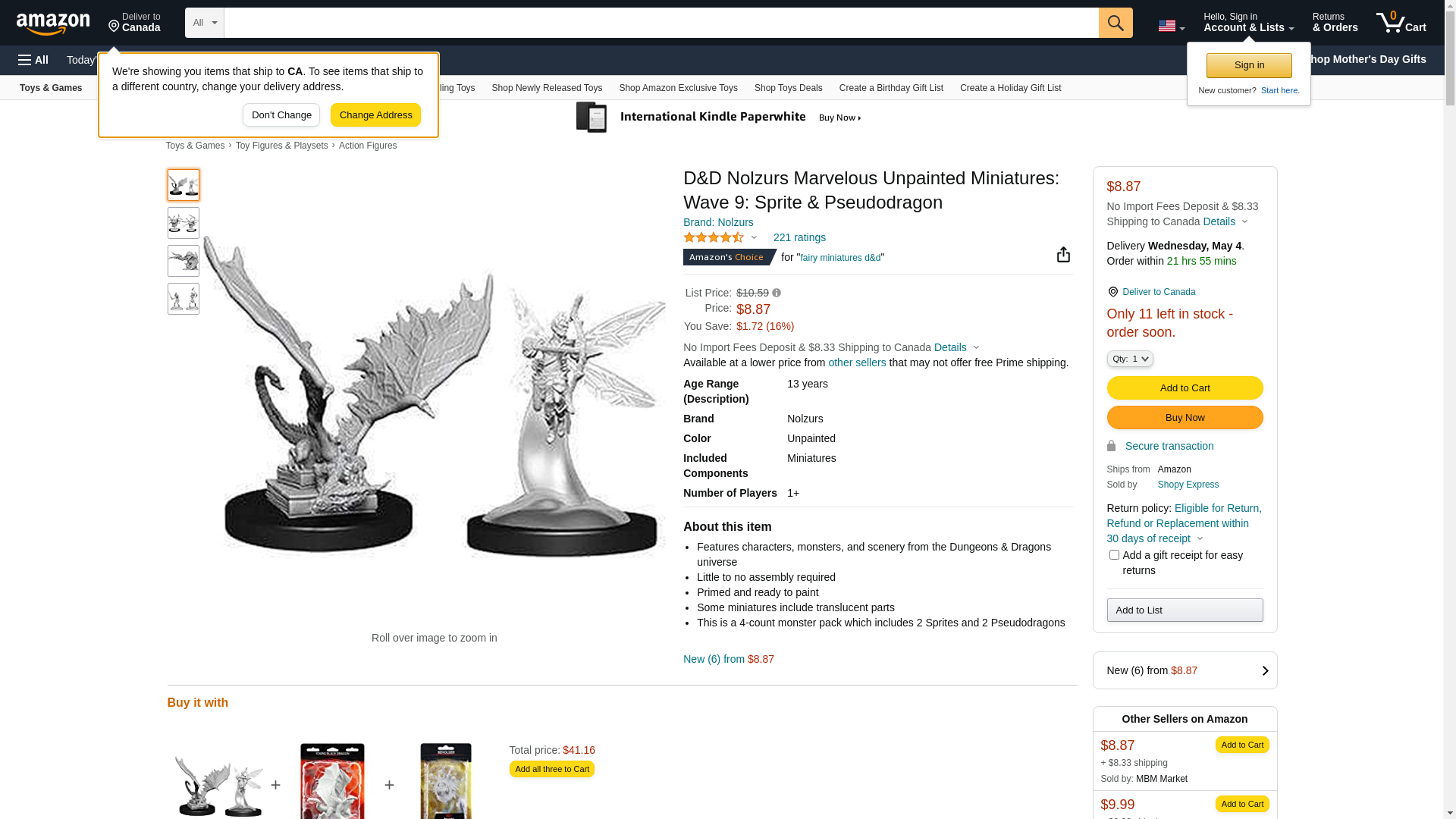The image size is (1456, 819).
Task: Expand the Add to List dropdown
Action: 1185,610
